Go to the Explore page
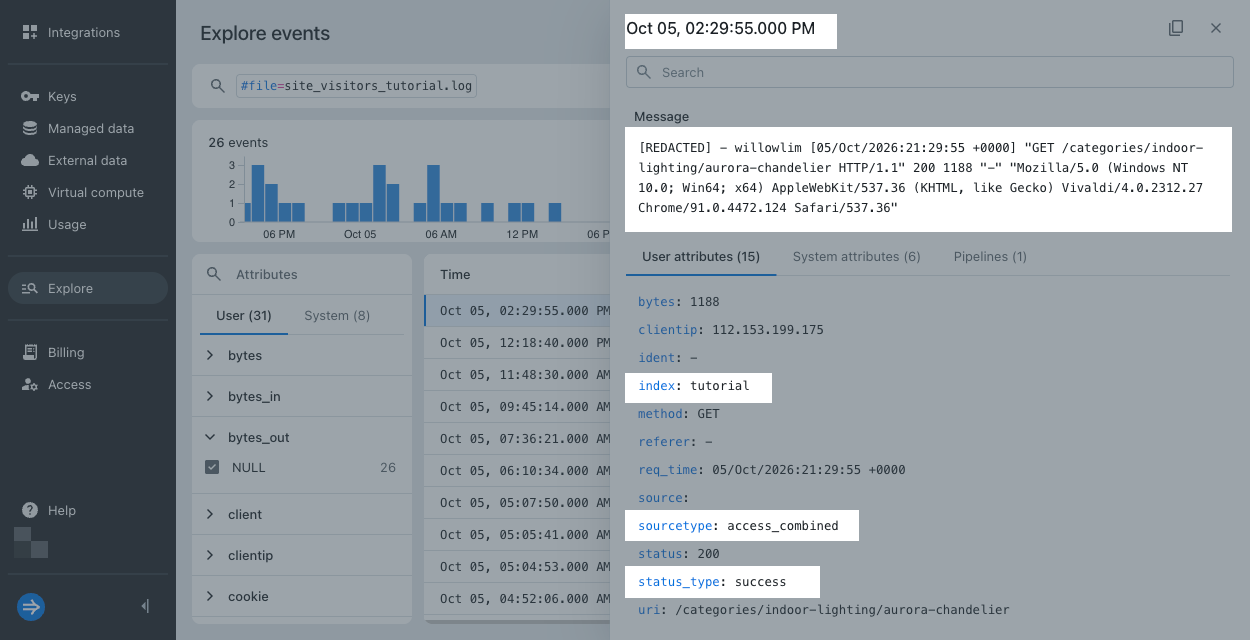 88,288
